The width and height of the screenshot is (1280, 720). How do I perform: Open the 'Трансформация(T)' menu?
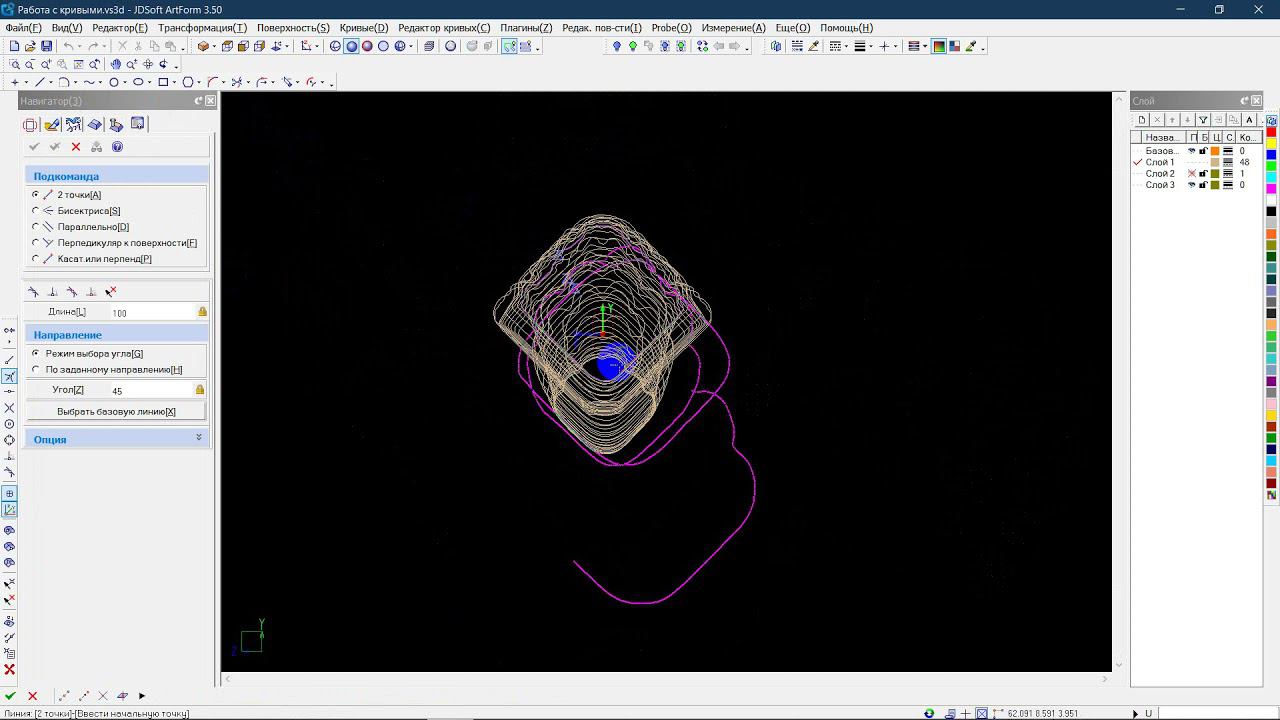202,28
